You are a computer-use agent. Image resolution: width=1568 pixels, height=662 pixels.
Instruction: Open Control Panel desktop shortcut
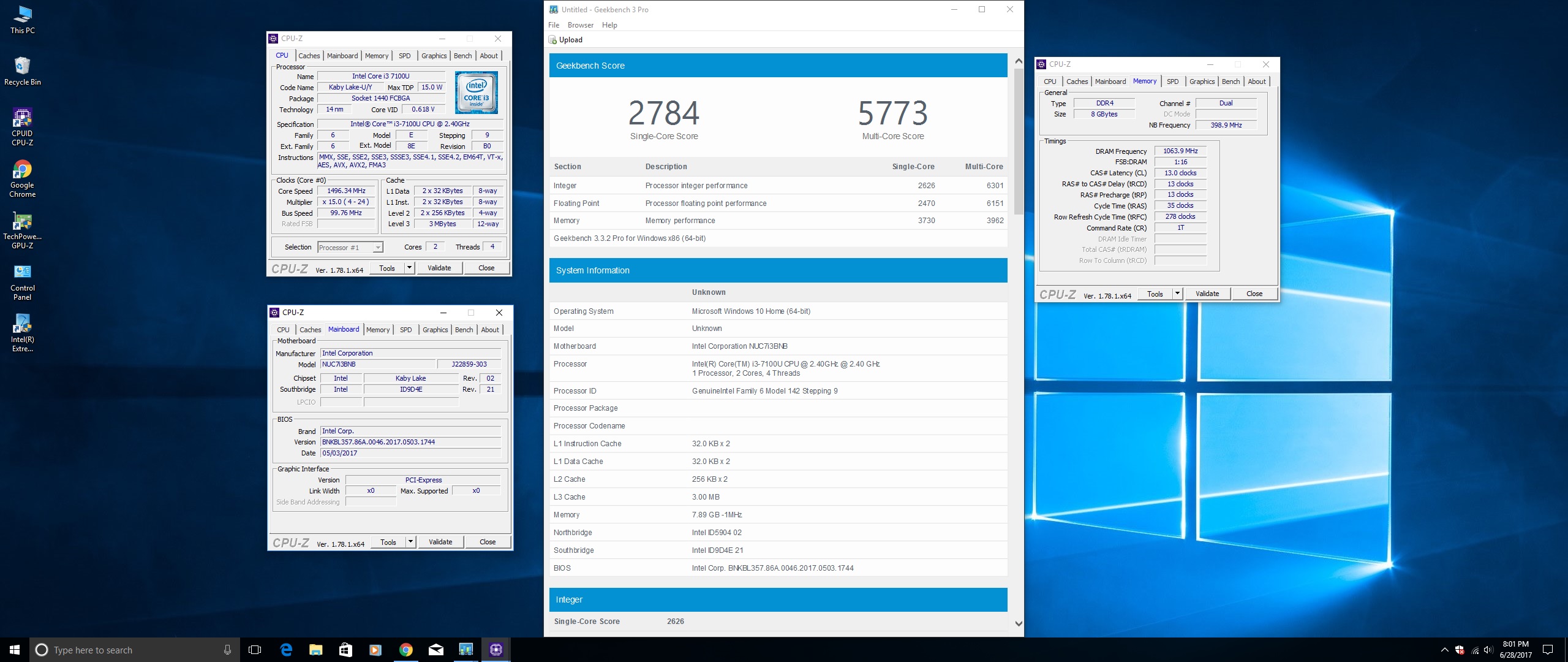[23, 282]
